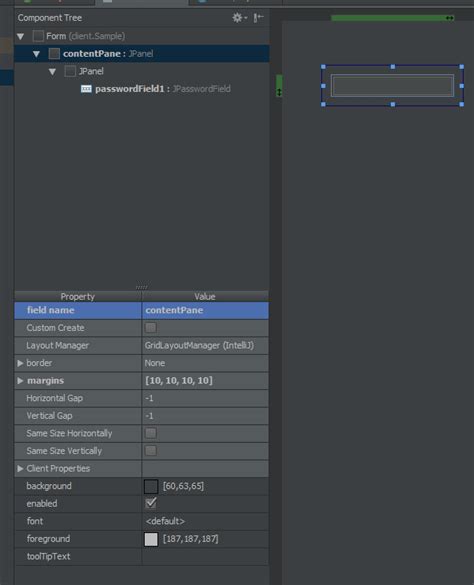Collapse the Form tree node

coord(21,37)
